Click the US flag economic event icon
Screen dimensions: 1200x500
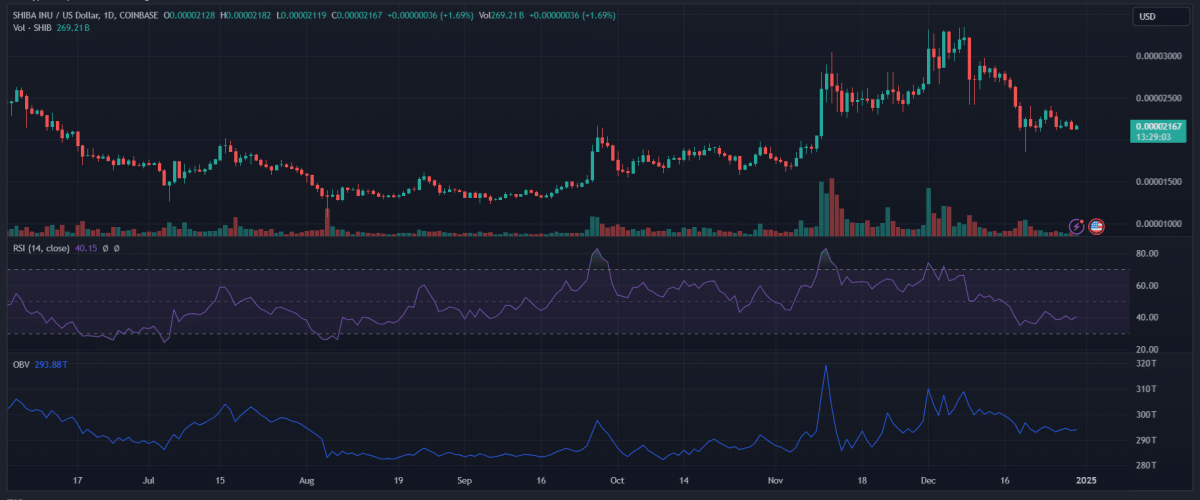(x=1096, y=227)
